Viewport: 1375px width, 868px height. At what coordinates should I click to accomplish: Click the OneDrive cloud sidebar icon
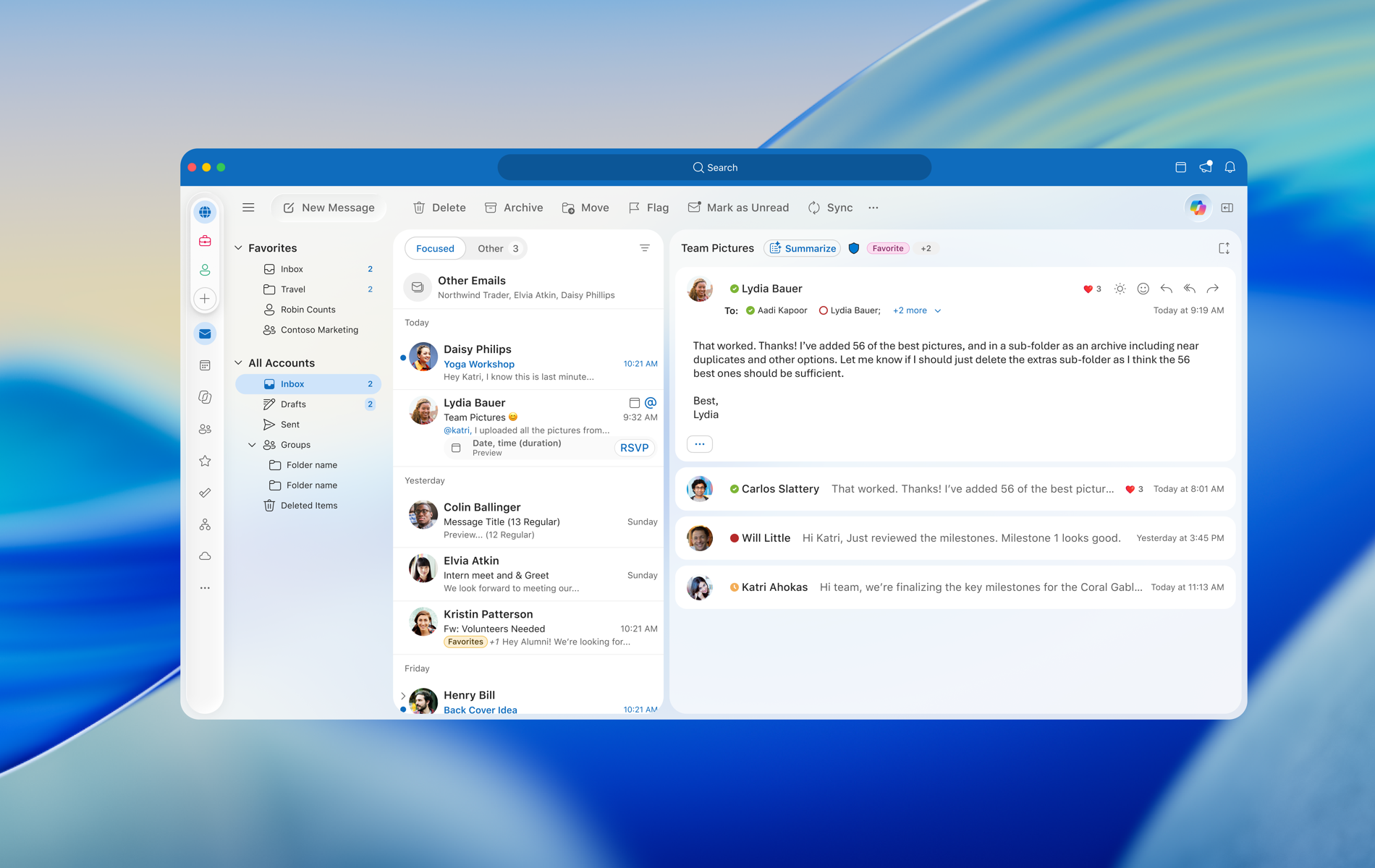pos(205,556)
